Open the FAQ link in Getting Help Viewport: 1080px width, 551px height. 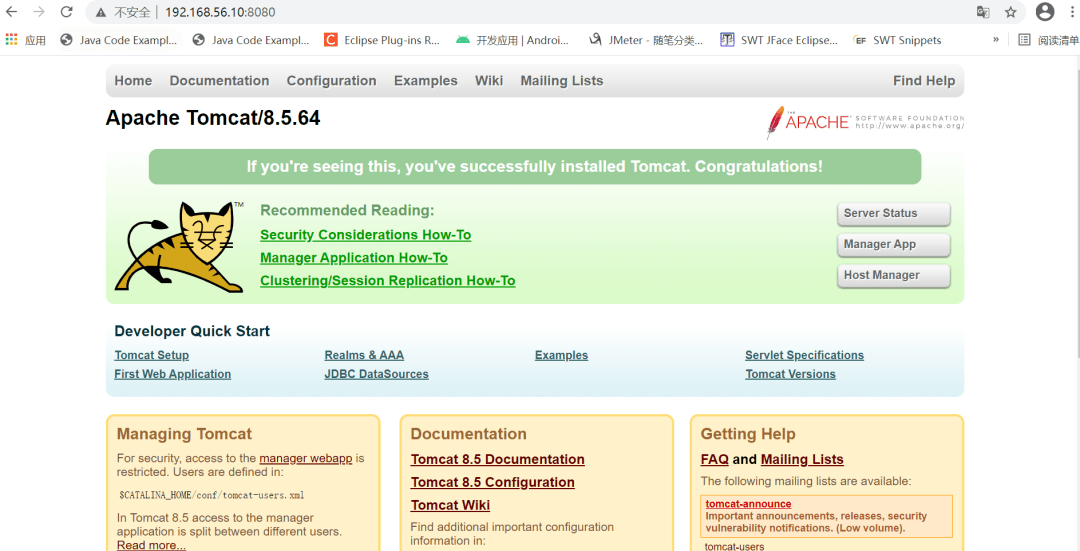point(714,459)
